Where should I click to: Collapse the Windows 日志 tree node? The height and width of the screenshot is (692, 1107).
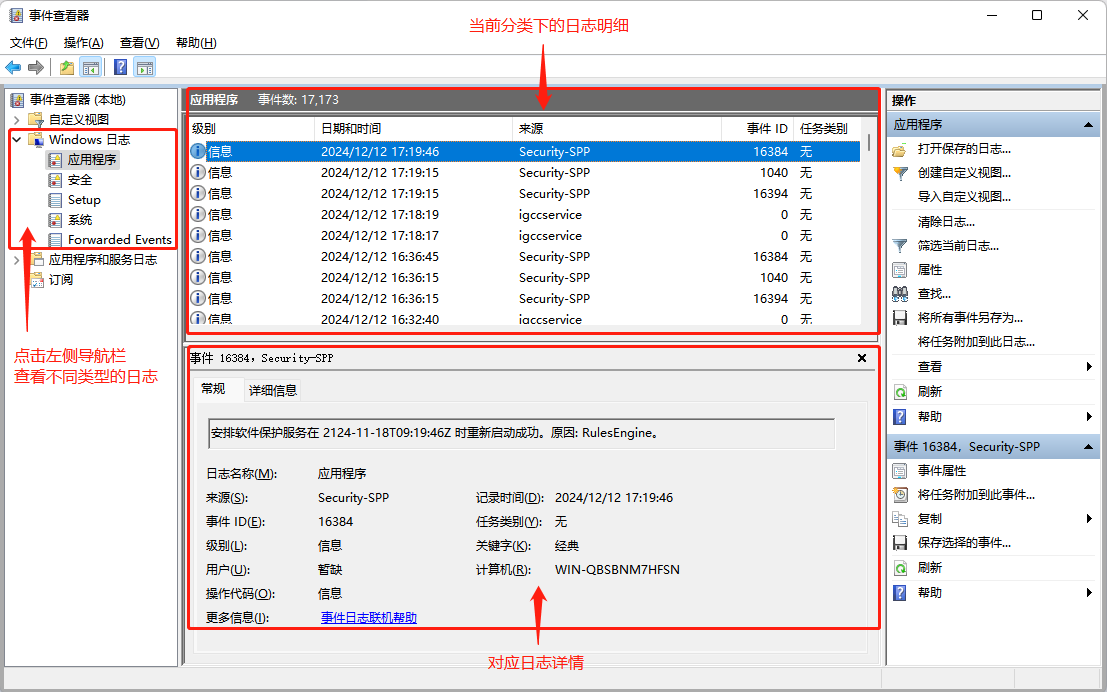click(x=17, y=140)
